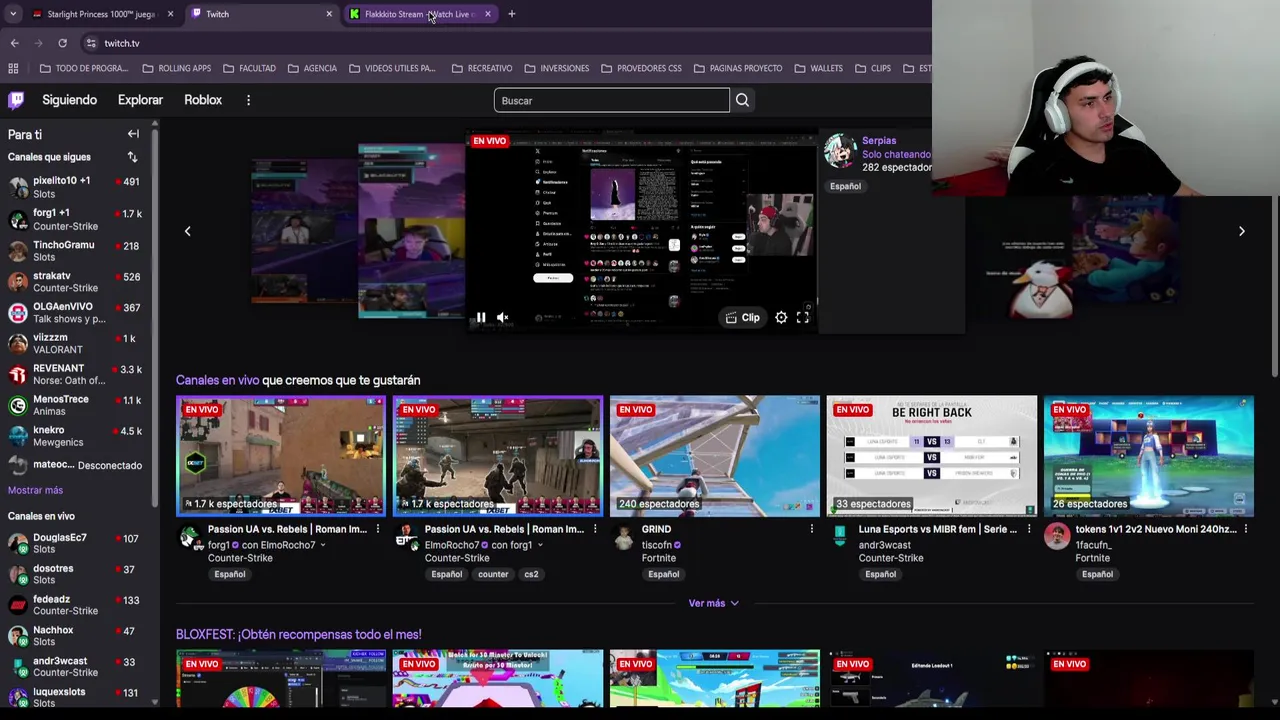
Task: Open Luna Esports card options menu
Action: click(x=1028, y=529)
